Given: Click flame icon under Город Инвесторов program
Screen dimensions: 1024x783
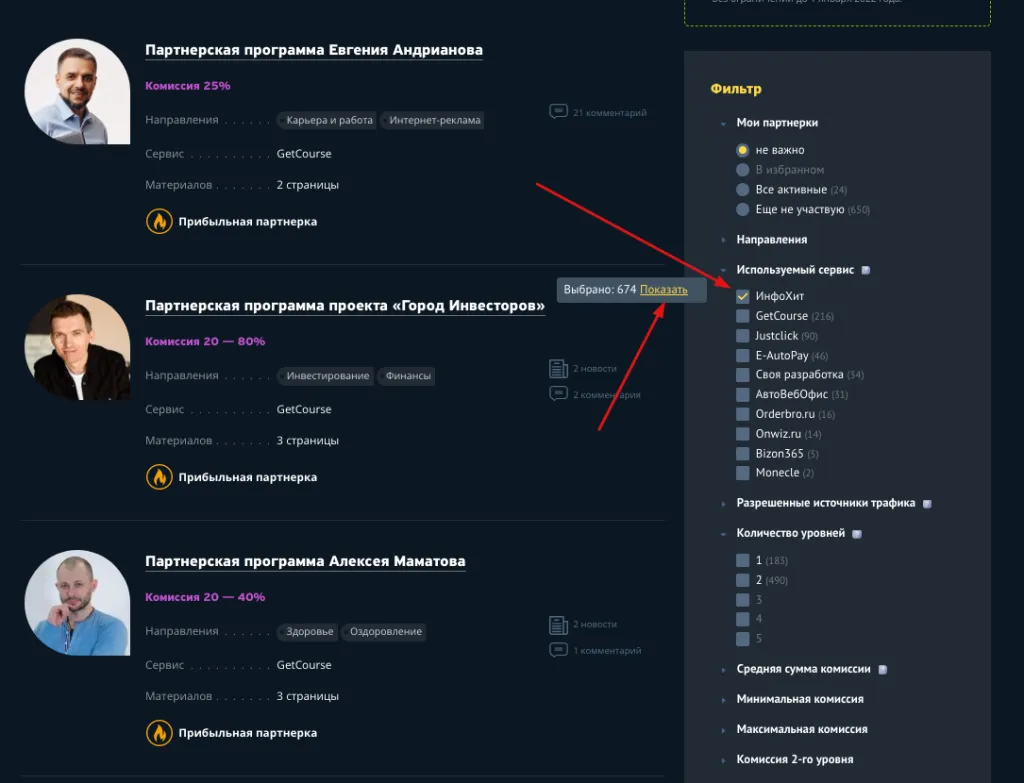Looking at the screenshot, I should tap(158, 477).
